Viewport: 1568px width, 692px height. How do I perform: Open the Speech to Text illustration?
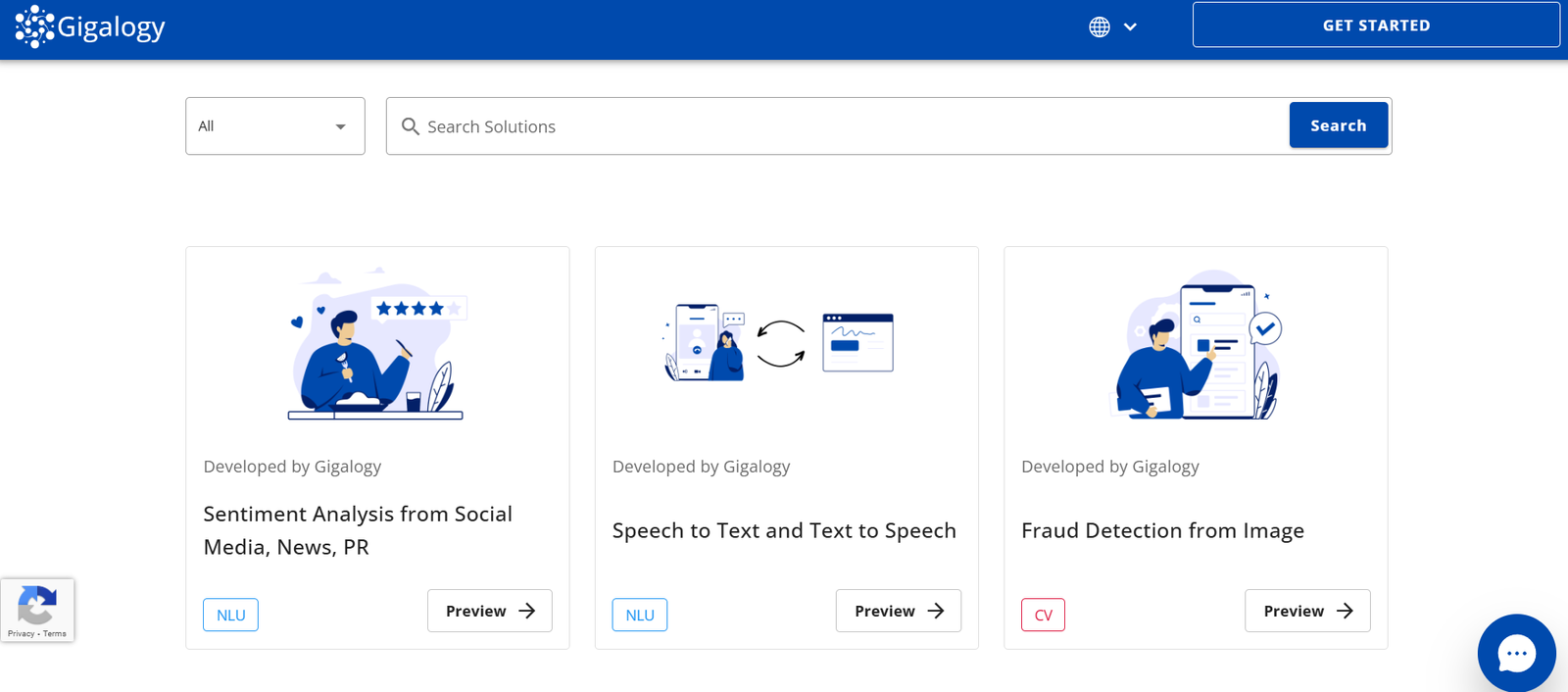[x=780, y=343]
